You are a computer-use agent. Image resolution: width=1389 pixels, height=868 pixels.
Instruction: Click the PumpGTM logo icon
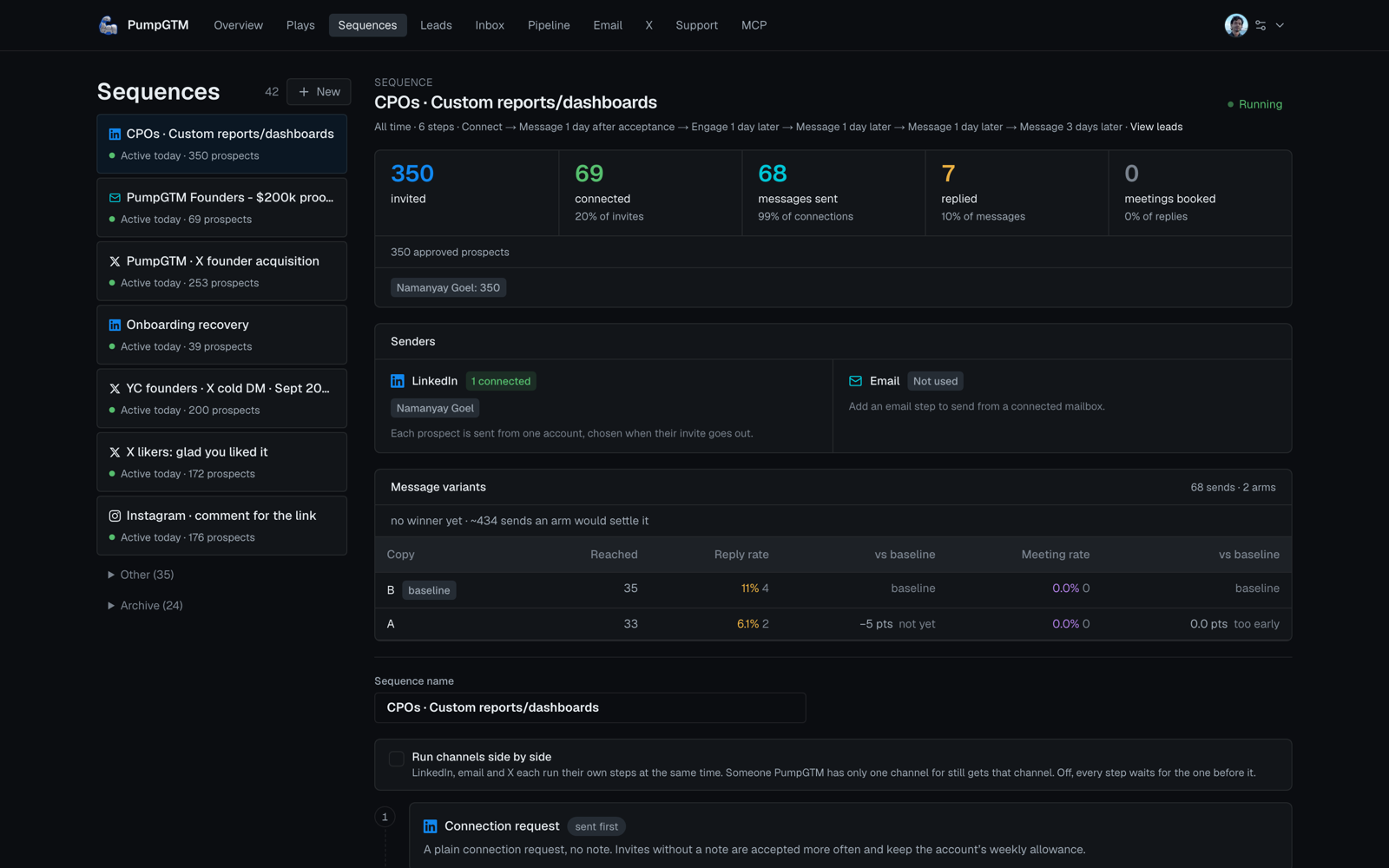[x=109, y=25]
